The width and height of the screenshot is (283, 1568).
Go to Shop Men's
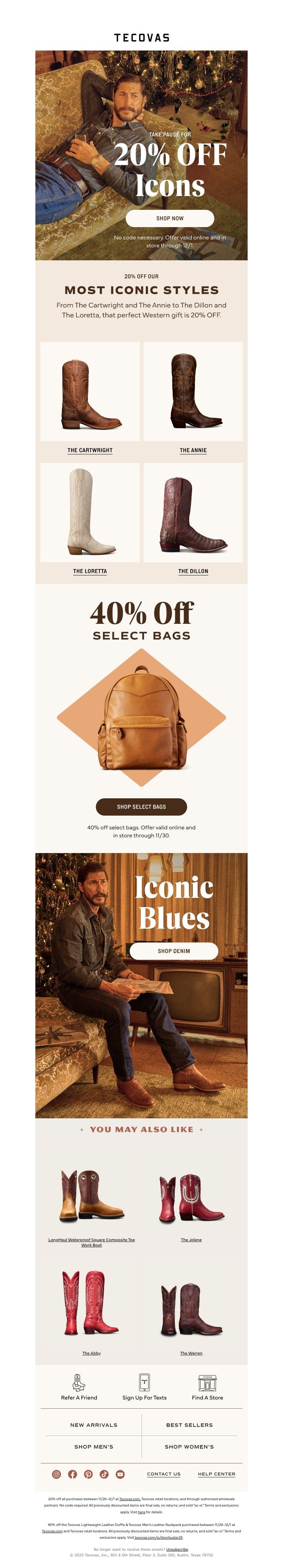pyautogui.click(x=94, y=1446)
